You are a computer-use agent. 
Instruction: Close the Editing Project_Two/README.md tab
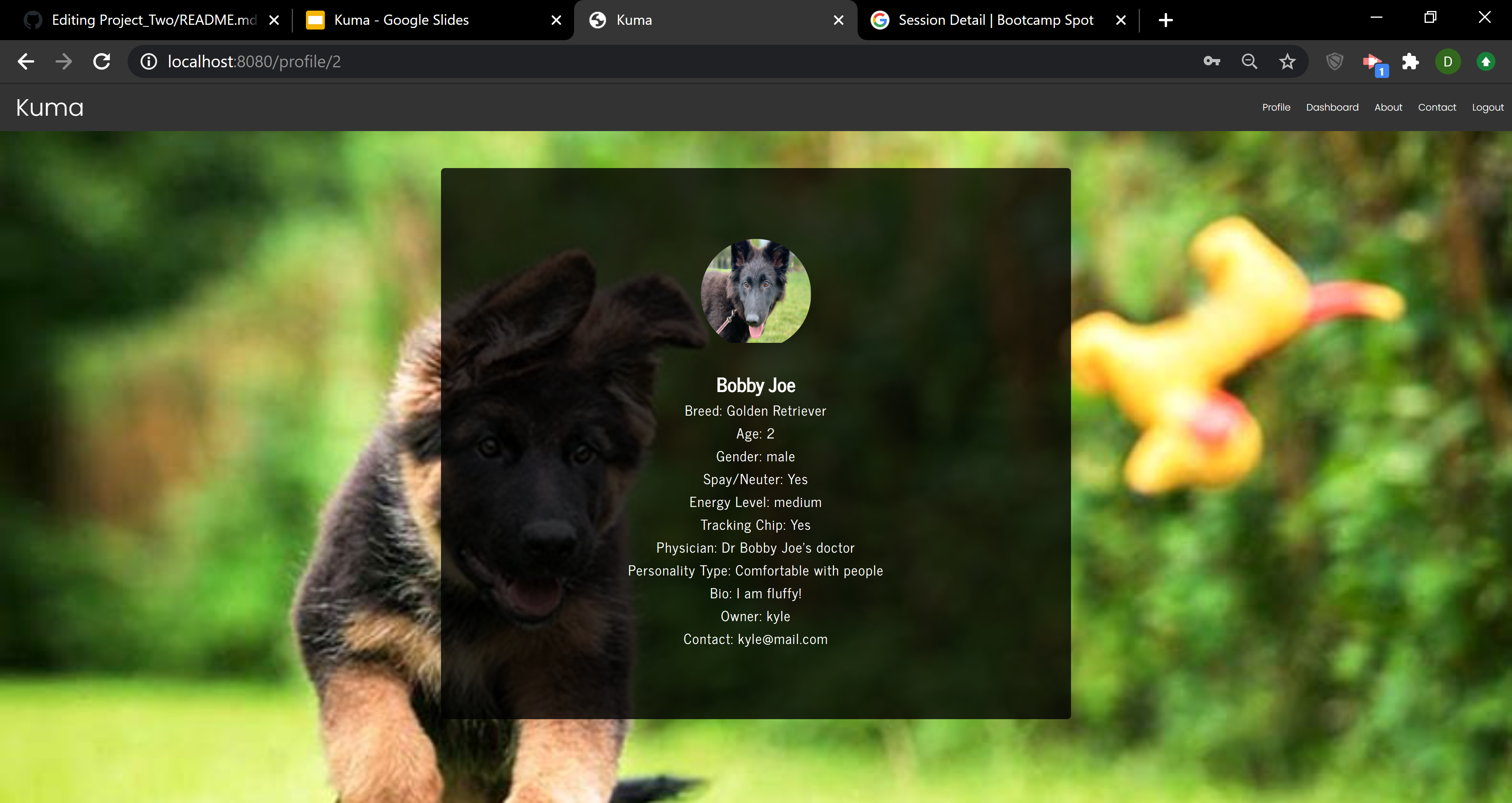274,20
